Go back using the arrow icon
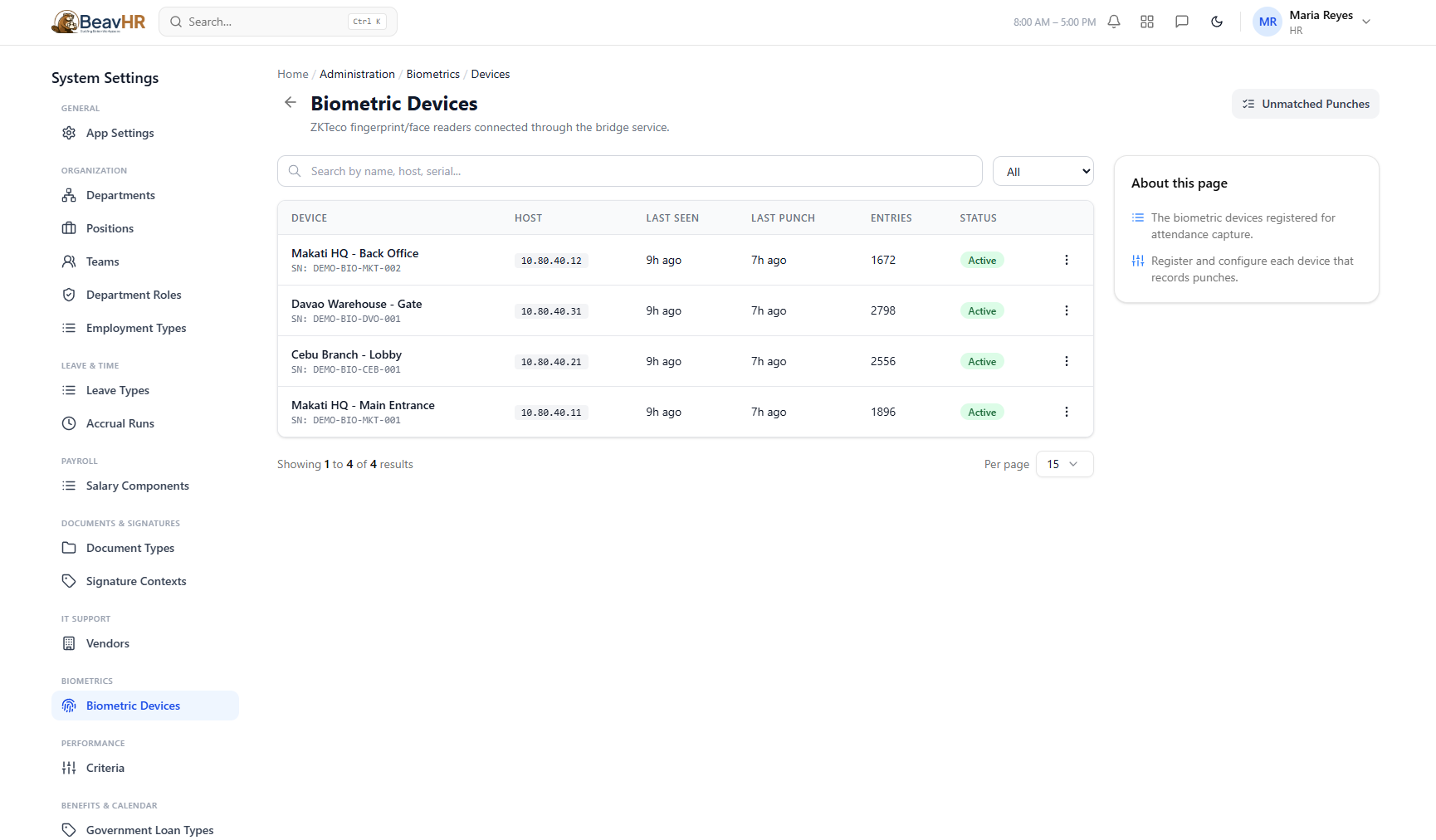The width and height of the screenshot is (1436, 840). tap(291, 102)
